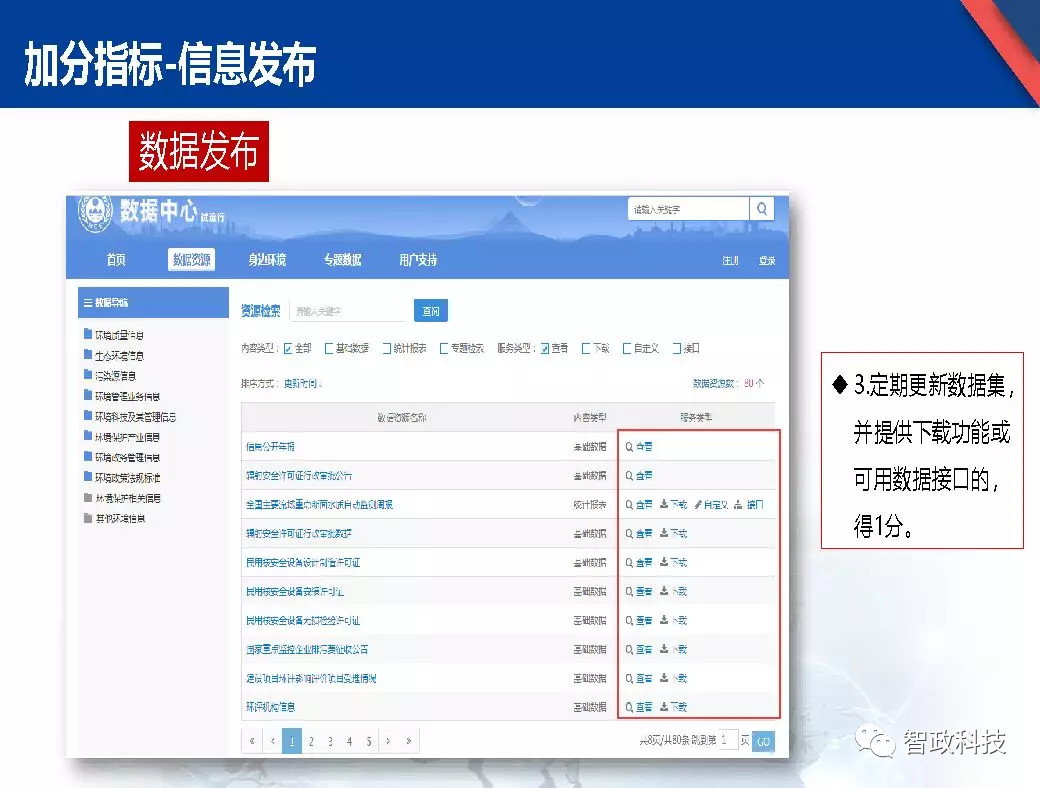Uncheck the 全部 content type checkbox
The width and height of the screenshot is (1040, 788).
[288, 348]
